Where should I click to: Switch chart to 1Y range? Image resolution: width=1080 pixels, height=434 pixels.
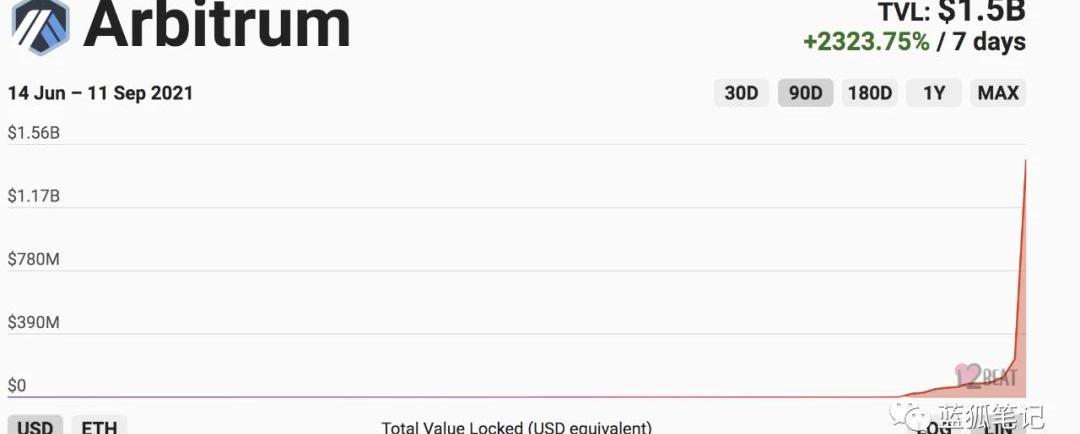point(934,93)
